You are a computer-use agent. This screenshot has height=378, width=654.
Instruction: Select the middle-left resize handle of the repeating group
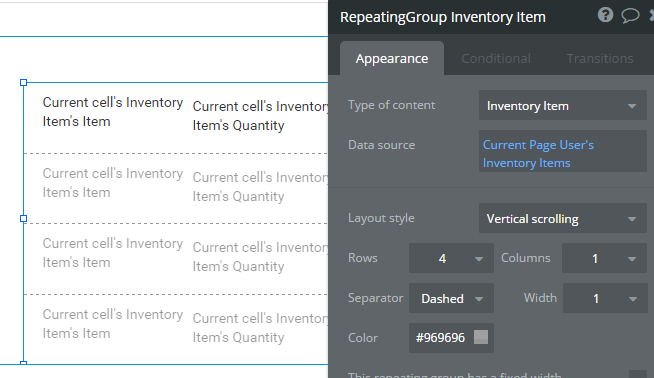(x=24, y=218)
